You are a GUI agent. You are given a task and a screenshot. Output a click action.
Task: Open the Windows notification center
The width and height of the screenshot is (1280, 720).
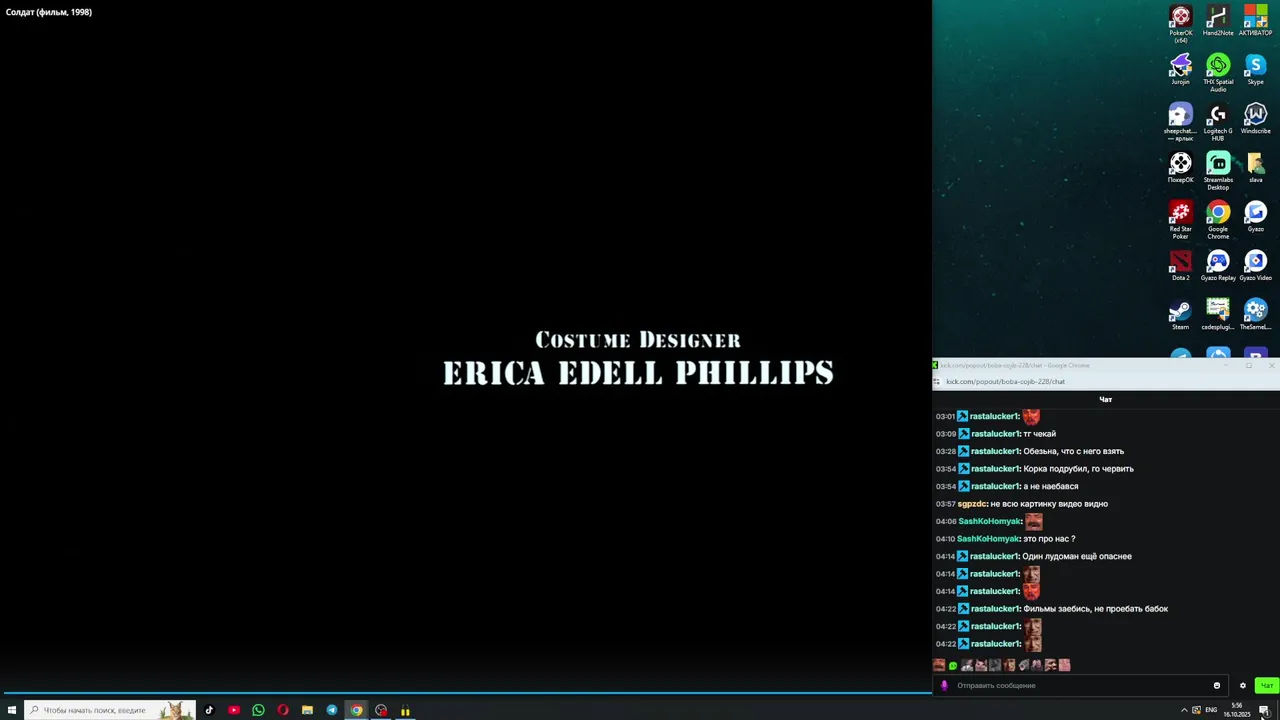point(1264,710)
